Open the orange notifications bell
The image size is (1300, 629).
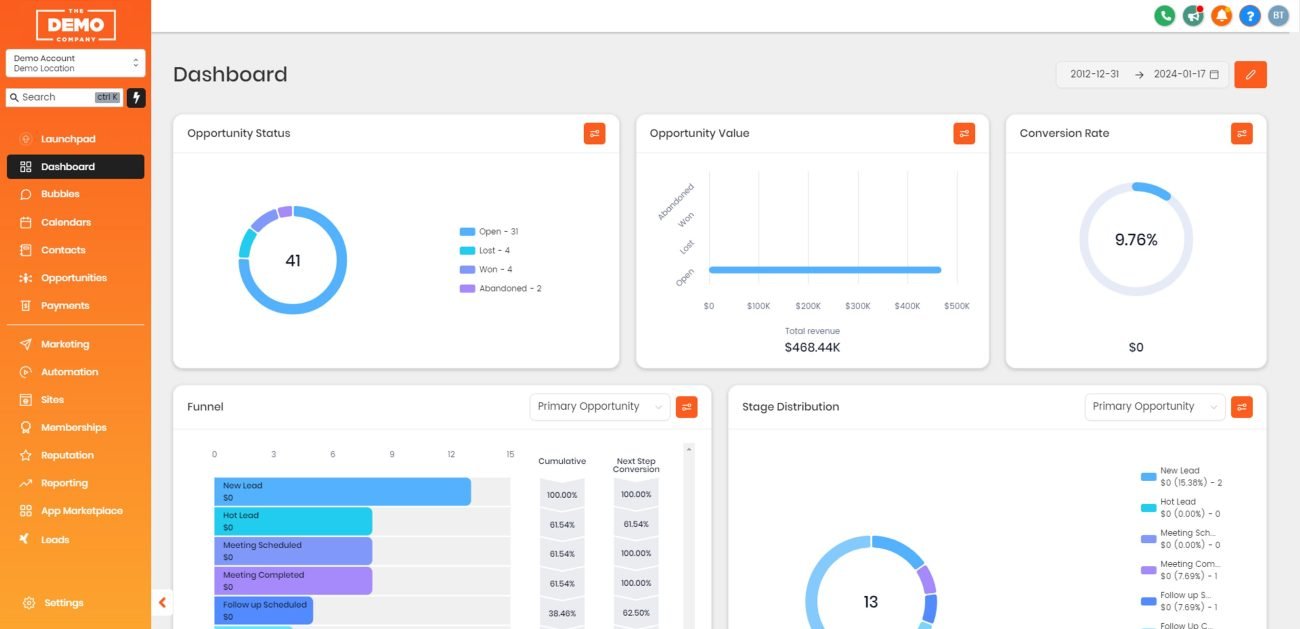coord(1221,15)
